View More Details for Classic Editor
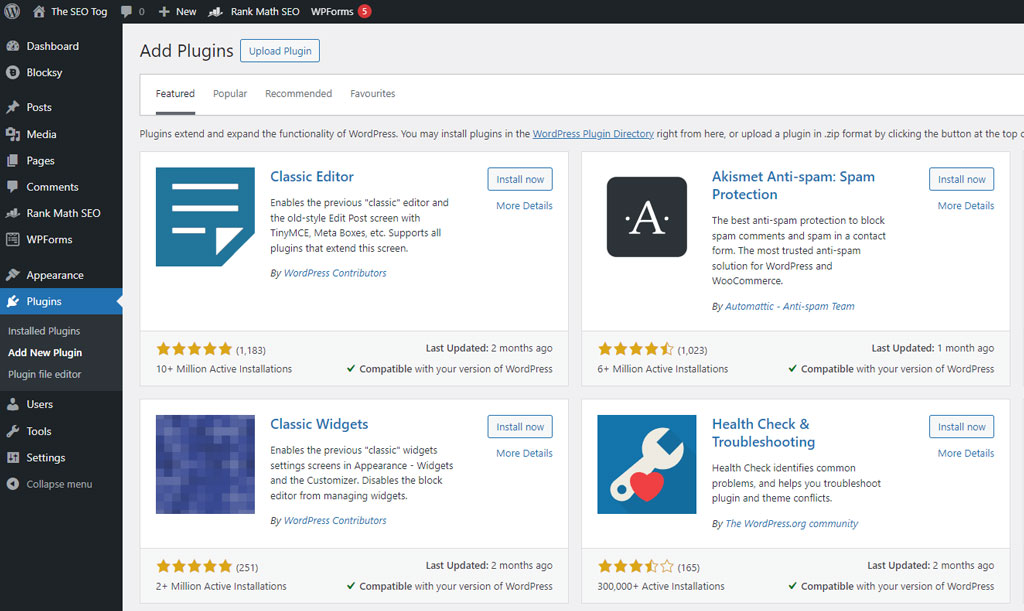The width and height of the screenshot is (1024, 611). pos(524,206)
